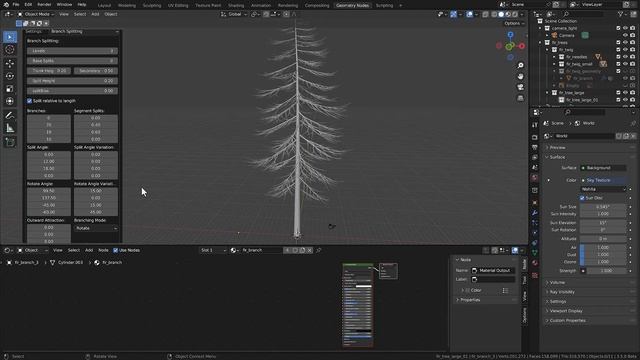
Task: Open the Object data properties tab icon
Action: click(535, 253)
